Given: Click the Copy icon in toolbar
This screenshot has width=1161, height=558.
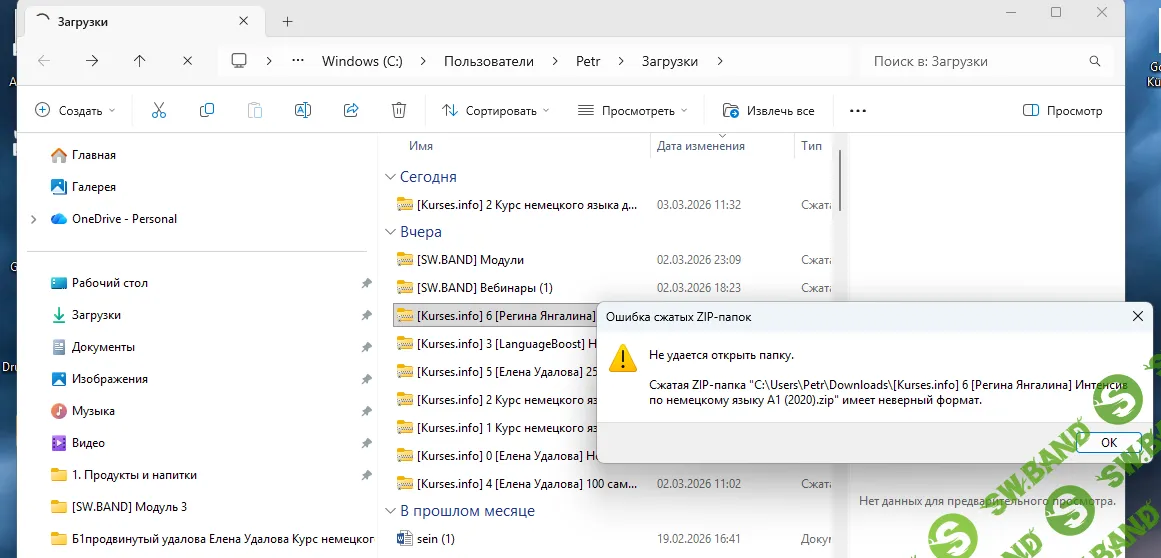Looking at the screenshot, I should click(x=207, y=111).
